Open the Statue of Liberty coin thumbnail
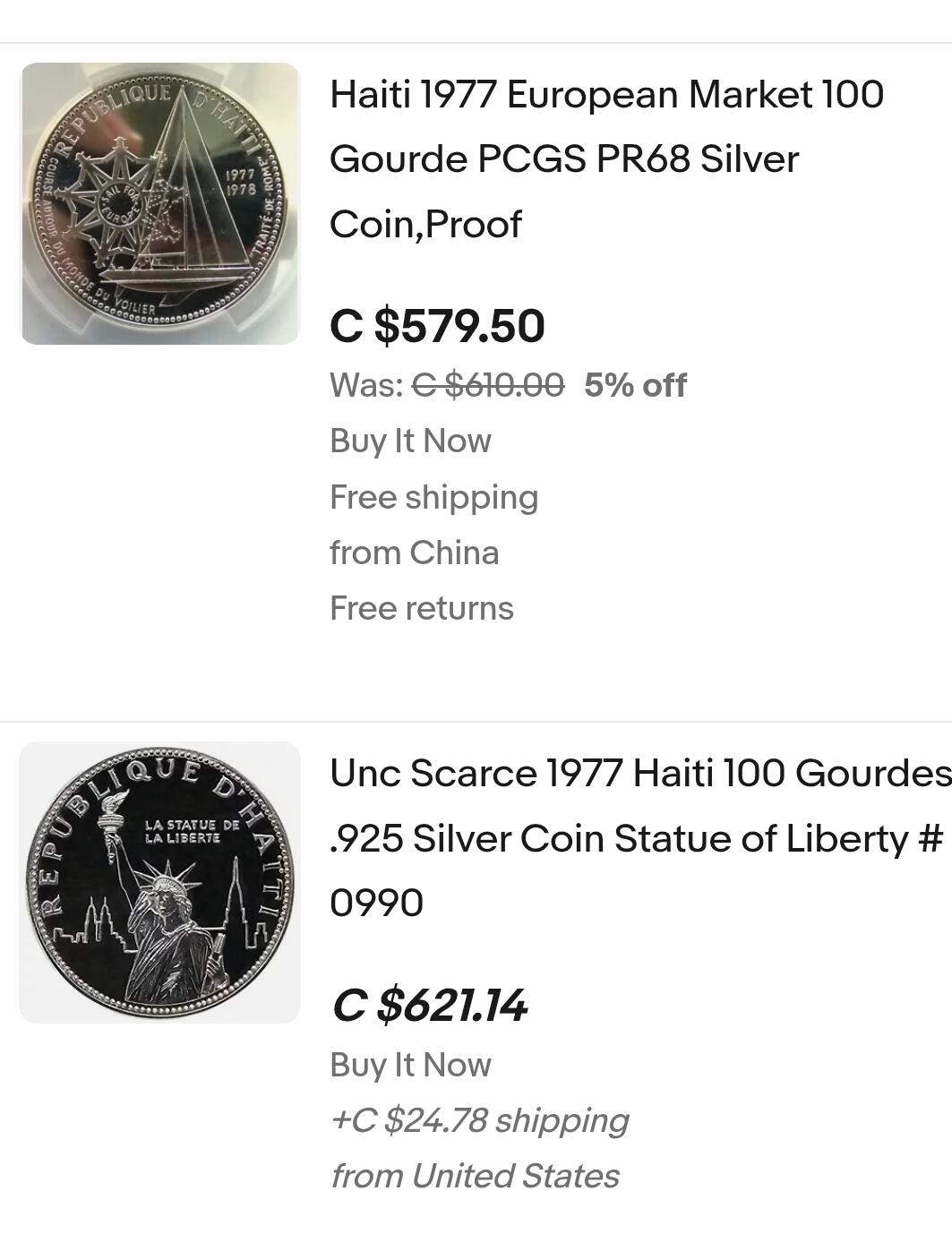This screenshot has height=1251, width=952. point(159,882)
